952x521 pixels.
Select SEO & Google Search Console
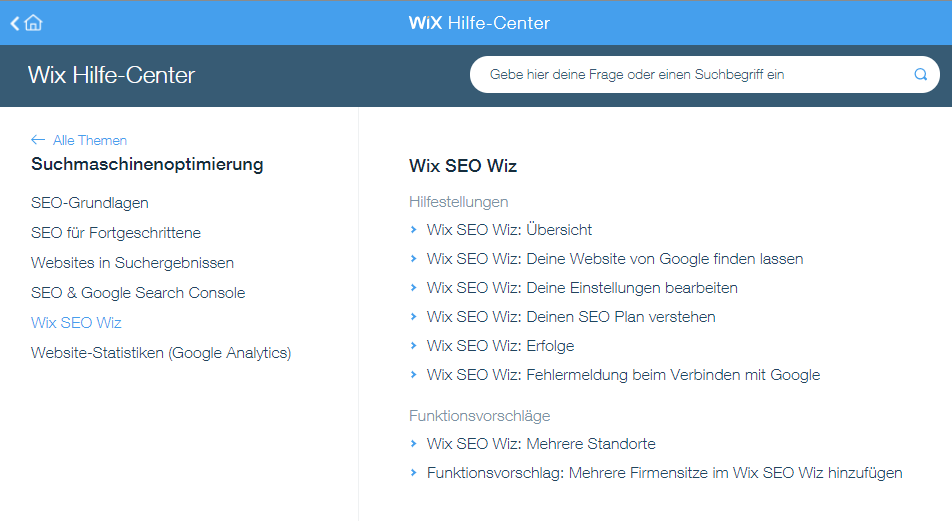click(x=138, y=293)
